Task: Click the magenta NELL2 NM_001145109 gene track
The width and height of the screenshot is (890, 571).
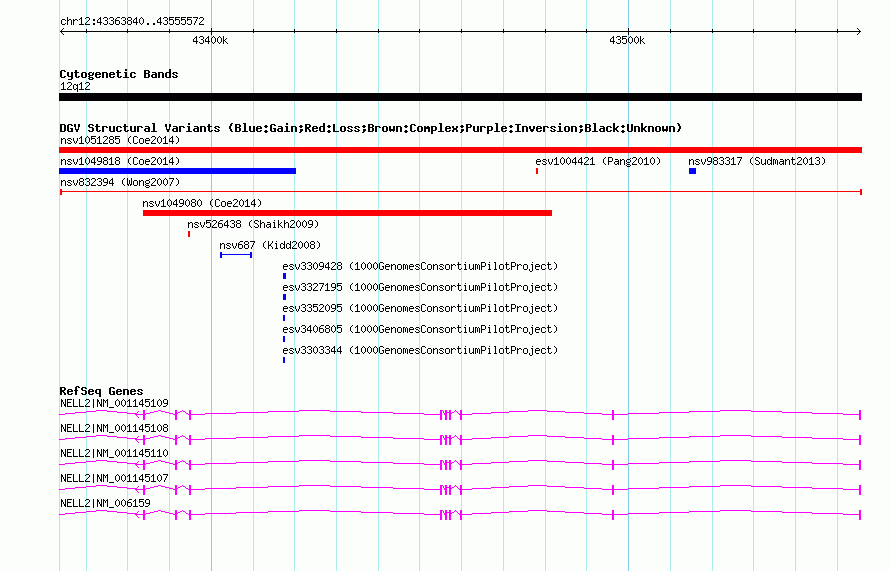Action: click(x=460, y=415)
